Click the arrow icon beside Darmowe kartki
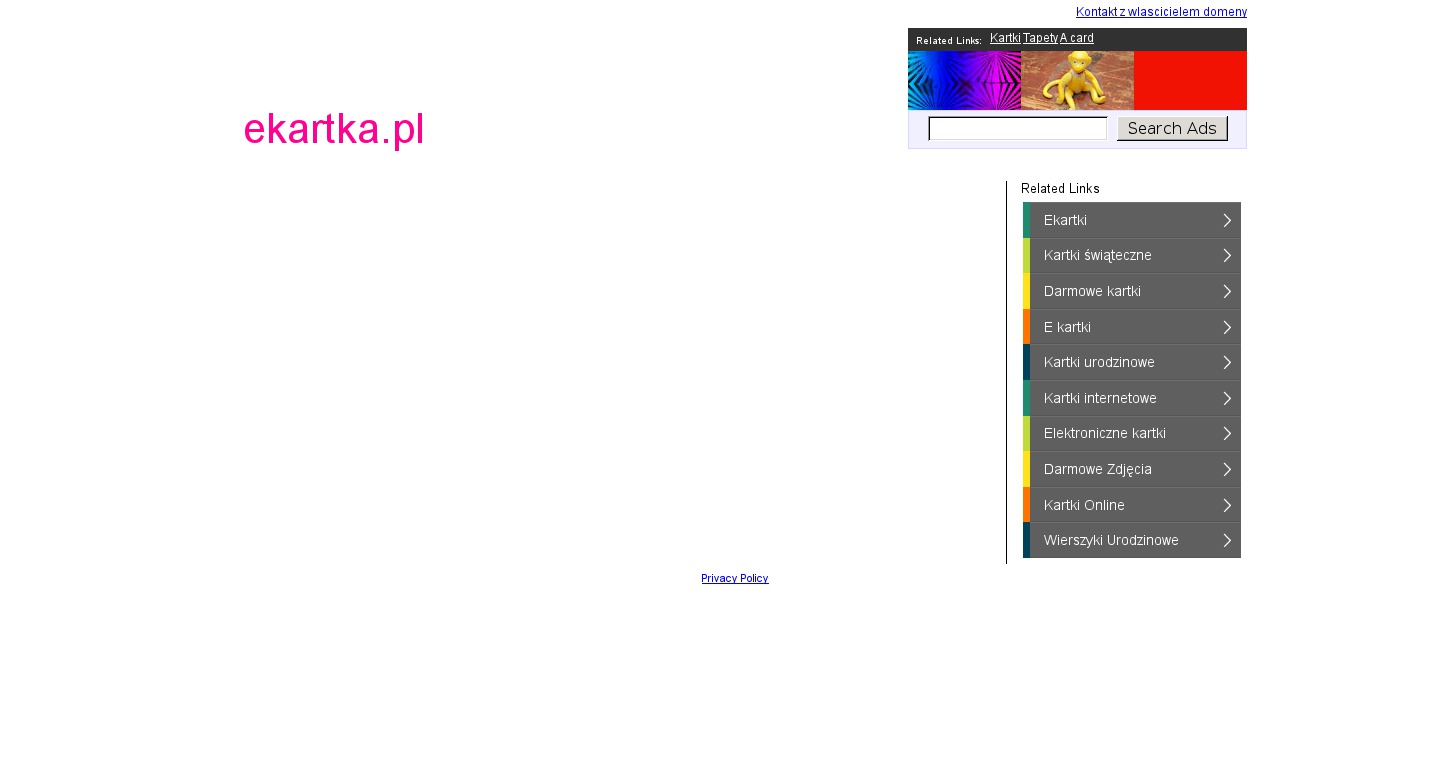The width and height of the screenshot is (1440, 783). [1227, 291]
